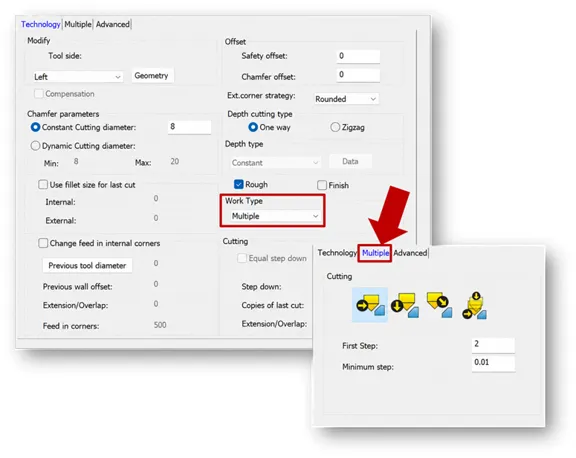This screenshot has width=576, height=458.
Task: Click the Previous tool diameter button
Action: [x=87, y=266]
